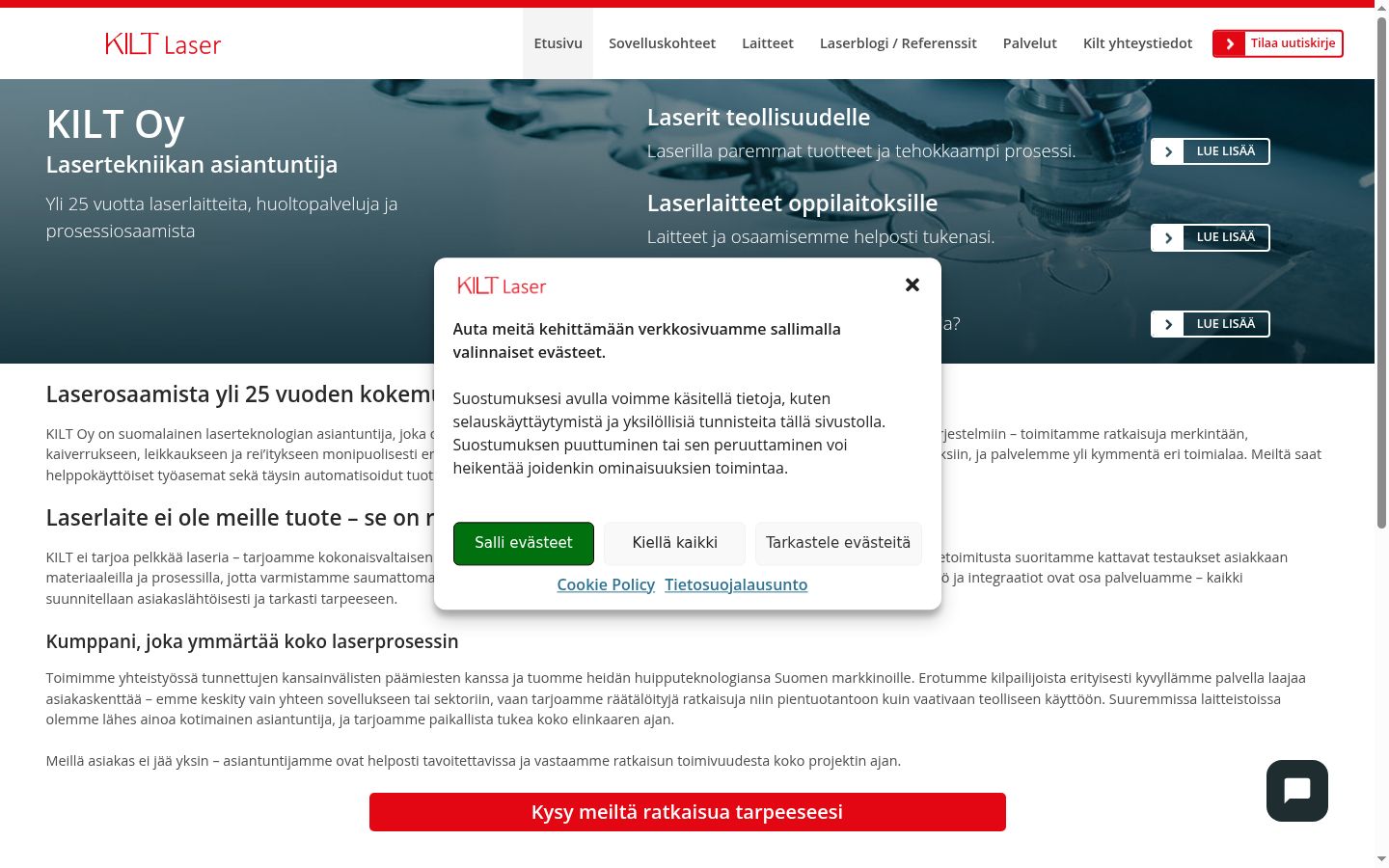Open the chat bubble widget icon
The image size is (1389, 868).
[x=1296, y=791]
